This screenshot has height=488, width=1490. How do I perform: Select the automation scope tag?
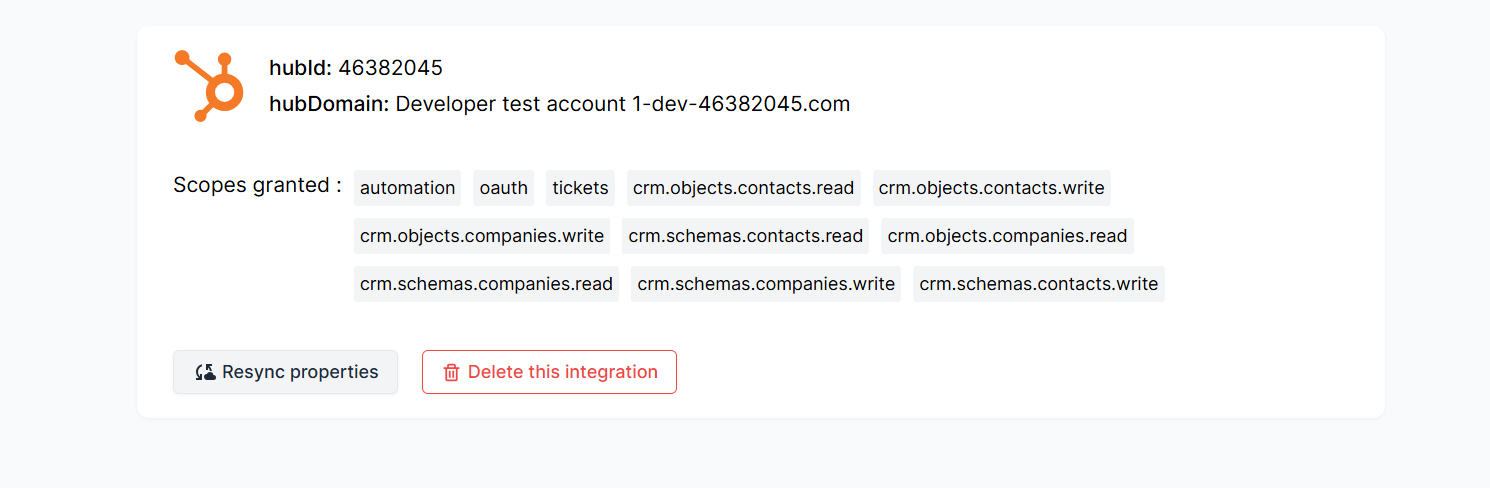(x=407, y=188)
